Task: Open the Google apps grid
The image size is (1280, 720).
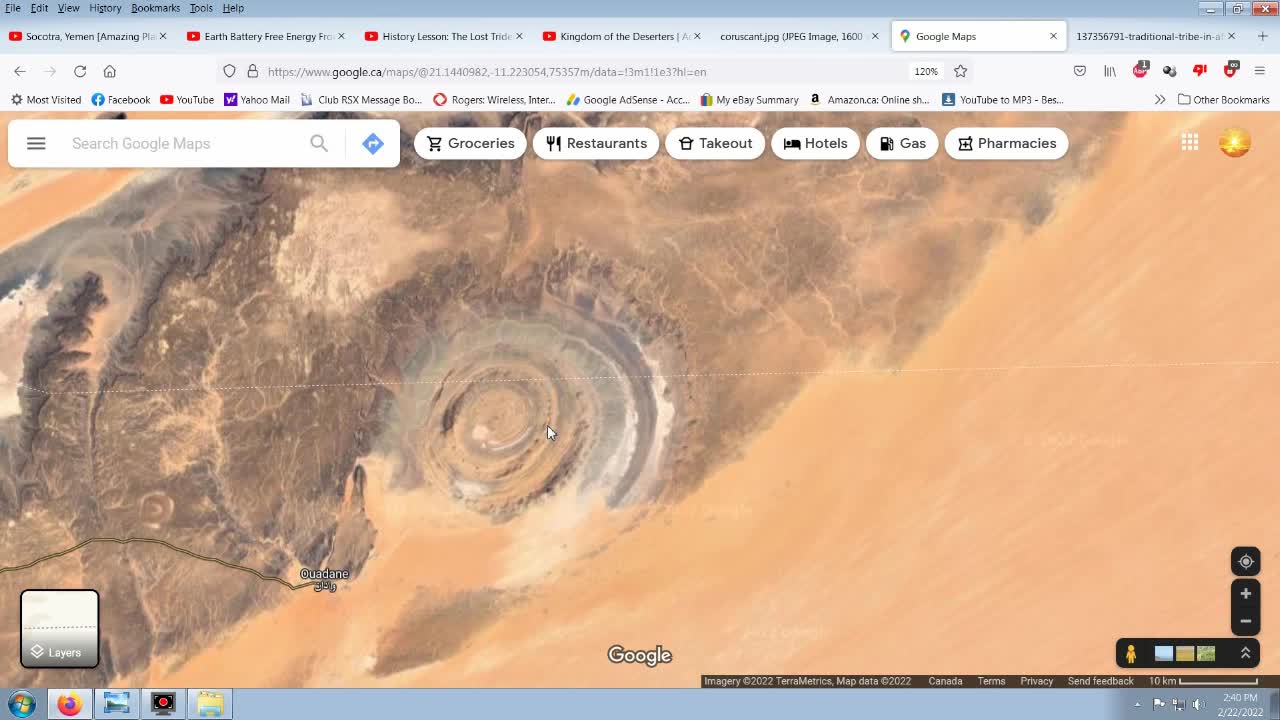Action: pyautogui.click(x=1190, y=143)
